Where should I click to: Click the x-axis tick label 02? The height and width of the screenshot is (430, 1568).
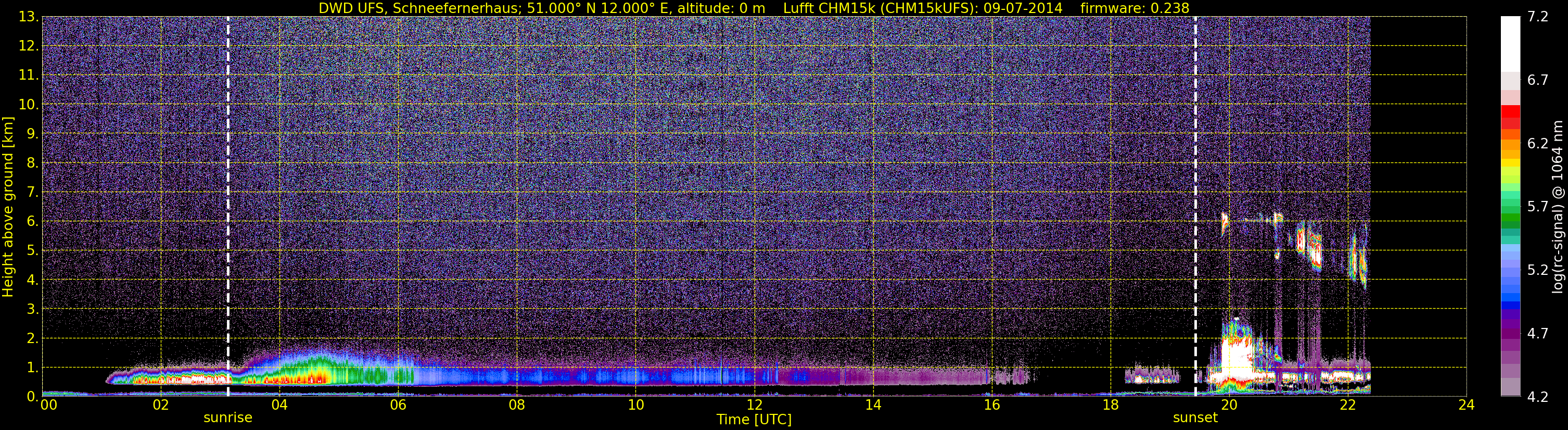pyautogui.click(x=161, y=405)
